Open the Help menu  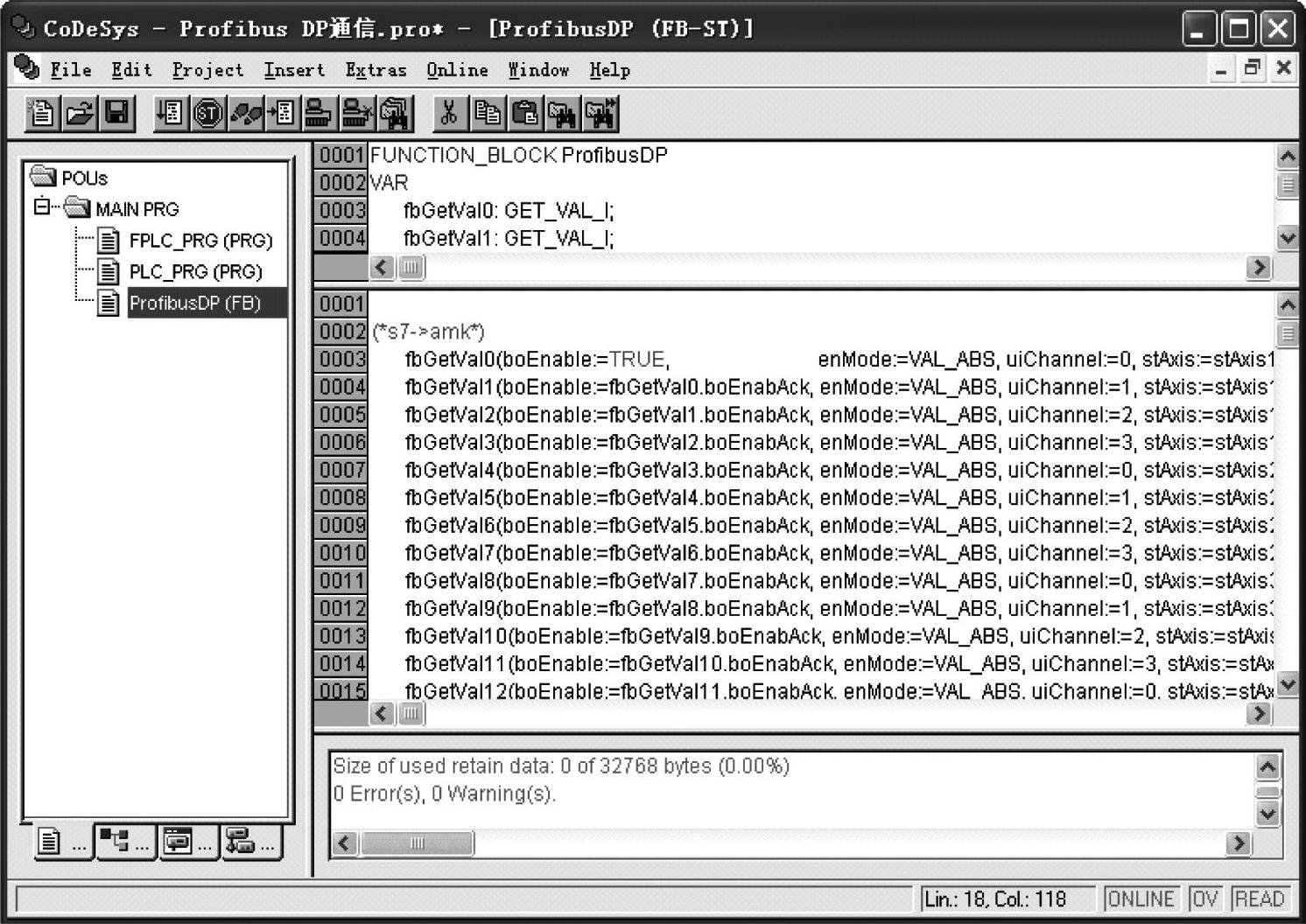[x=609, y=70]
